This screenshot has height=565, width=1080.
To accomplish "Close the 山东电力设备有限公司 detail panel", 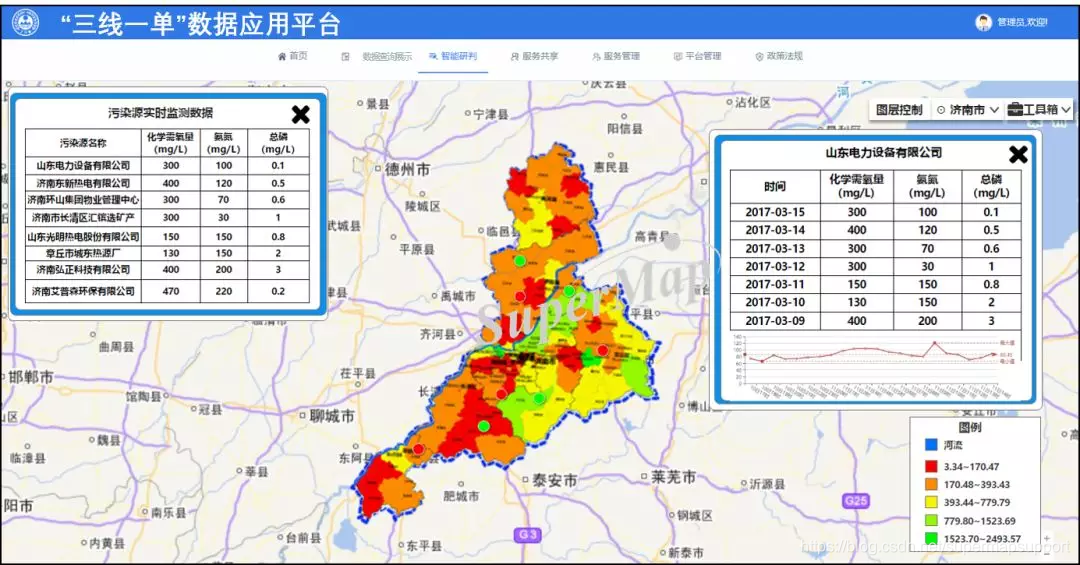I will pos(1018,154).
